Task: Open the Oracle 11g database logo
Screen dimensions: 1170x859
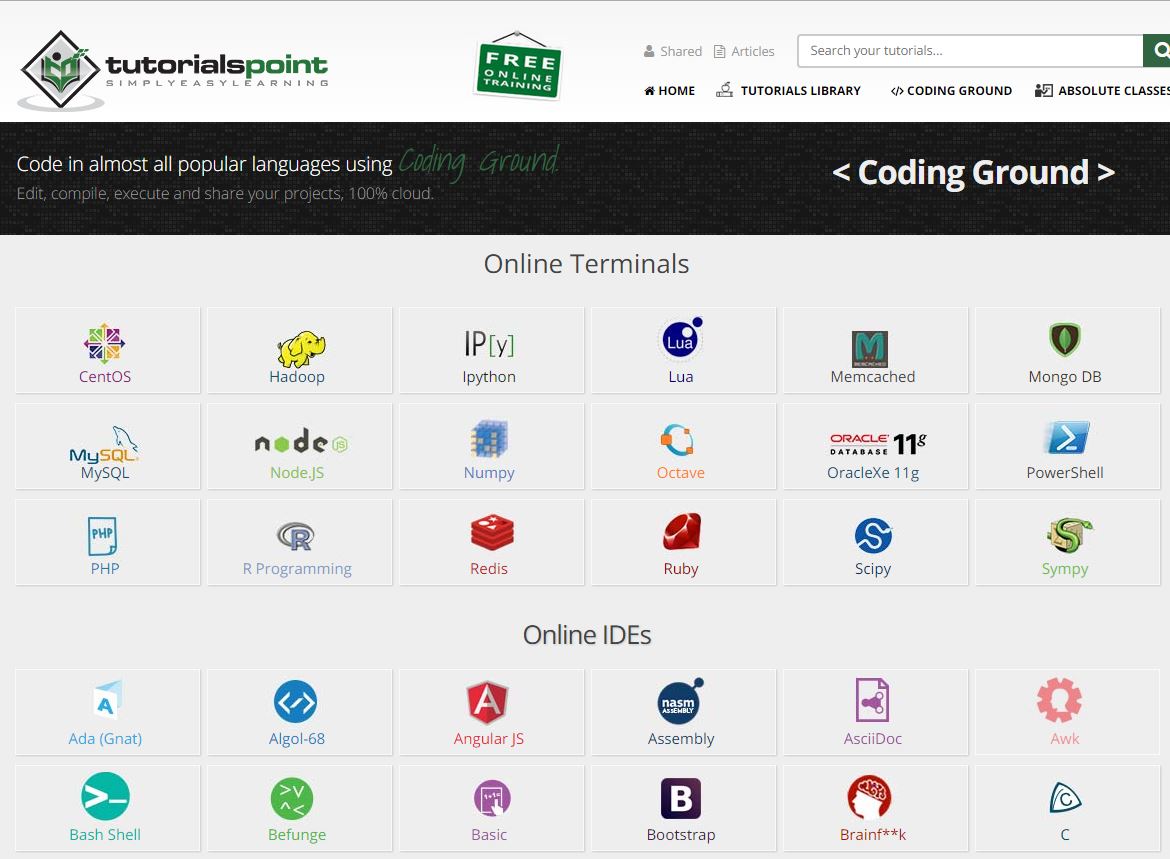Action: pyautogui.click(x=878, y=444)
